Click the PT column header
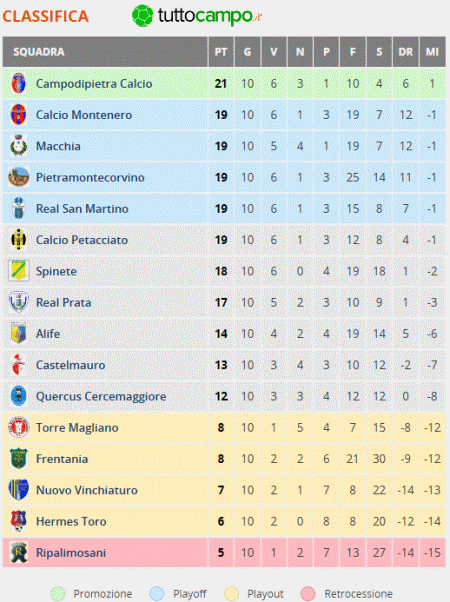 221,52
